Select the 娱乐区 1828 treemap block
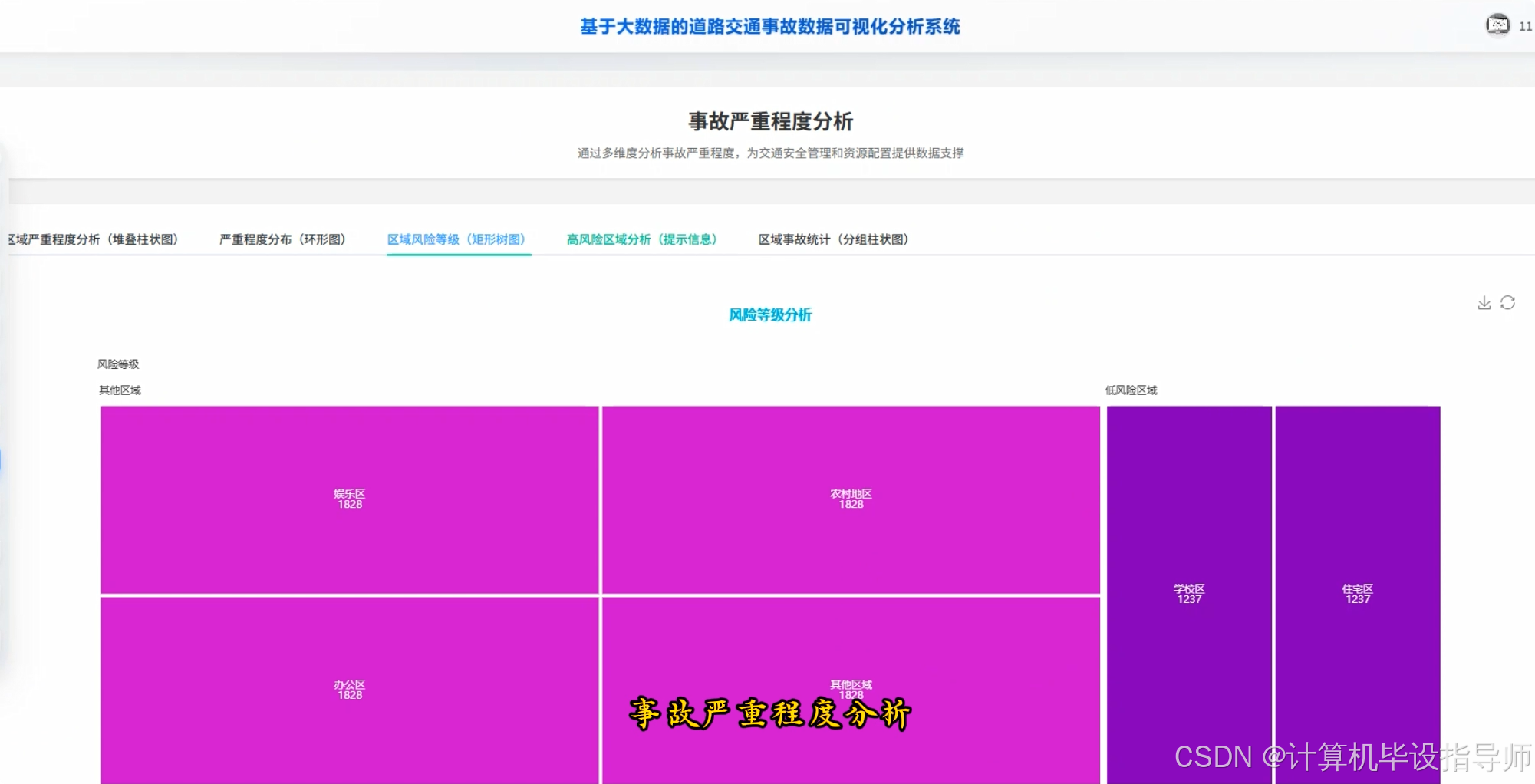This screenshot has height=784, width=1535. click(x=349, y=499)
